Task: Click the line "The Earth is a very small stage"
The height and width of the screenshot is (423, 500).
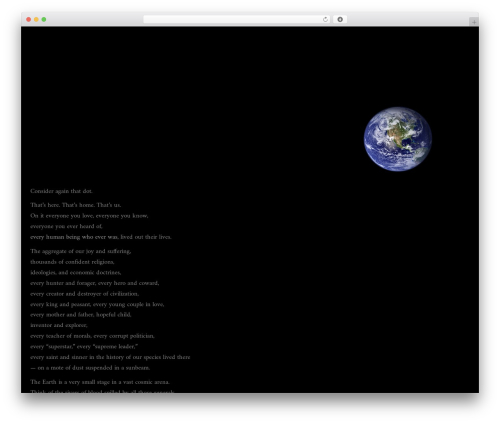Action: (x=100, y=382)
